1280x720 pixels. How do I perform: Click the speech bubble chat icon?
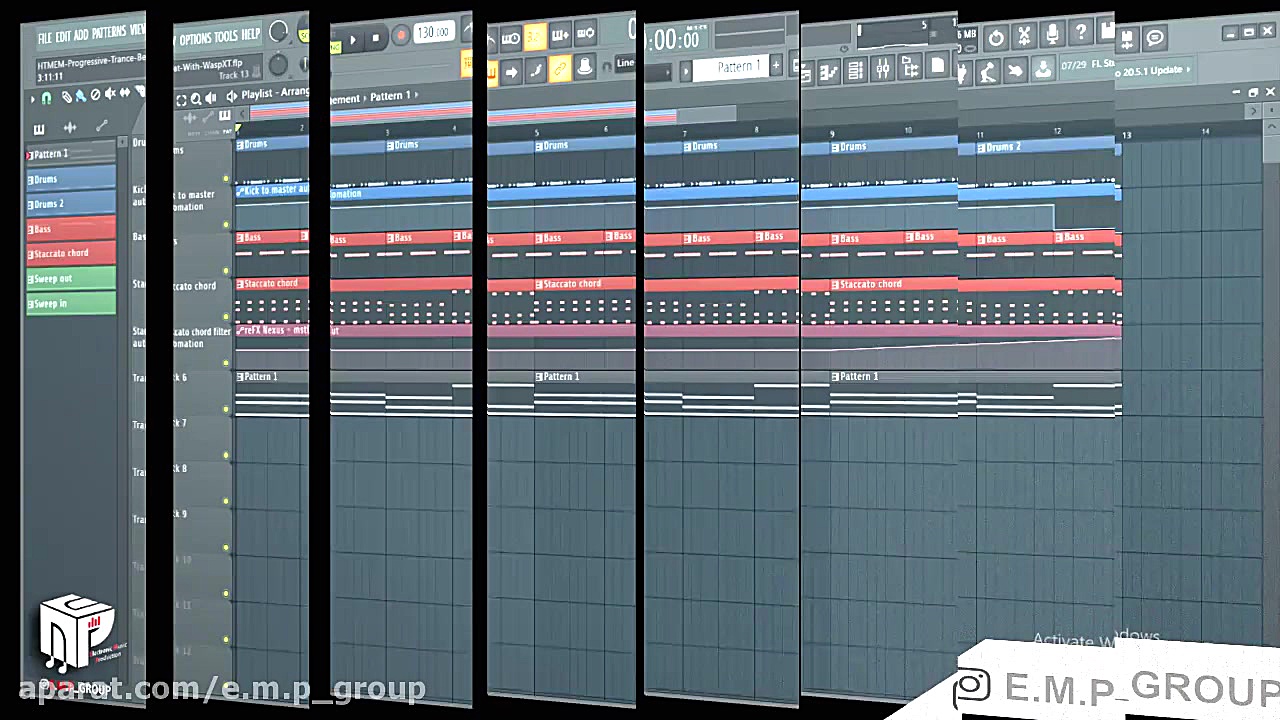point(1155,39)
